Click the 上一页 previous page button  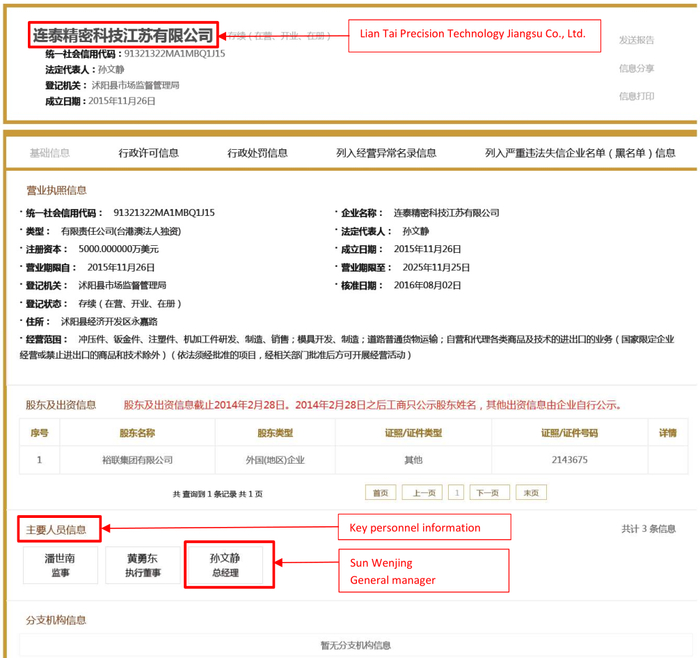pyautogui.click(x=422, y=493)
